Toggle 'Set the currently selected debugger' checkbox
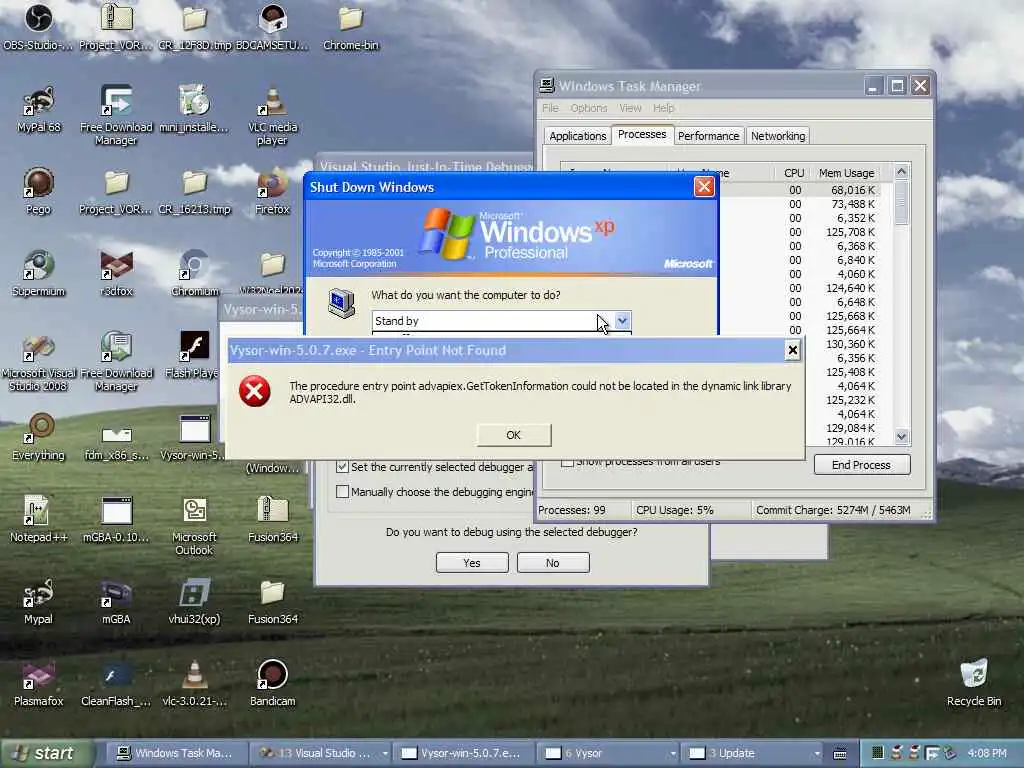The image size is (1024, 768). tap(342, 466)
